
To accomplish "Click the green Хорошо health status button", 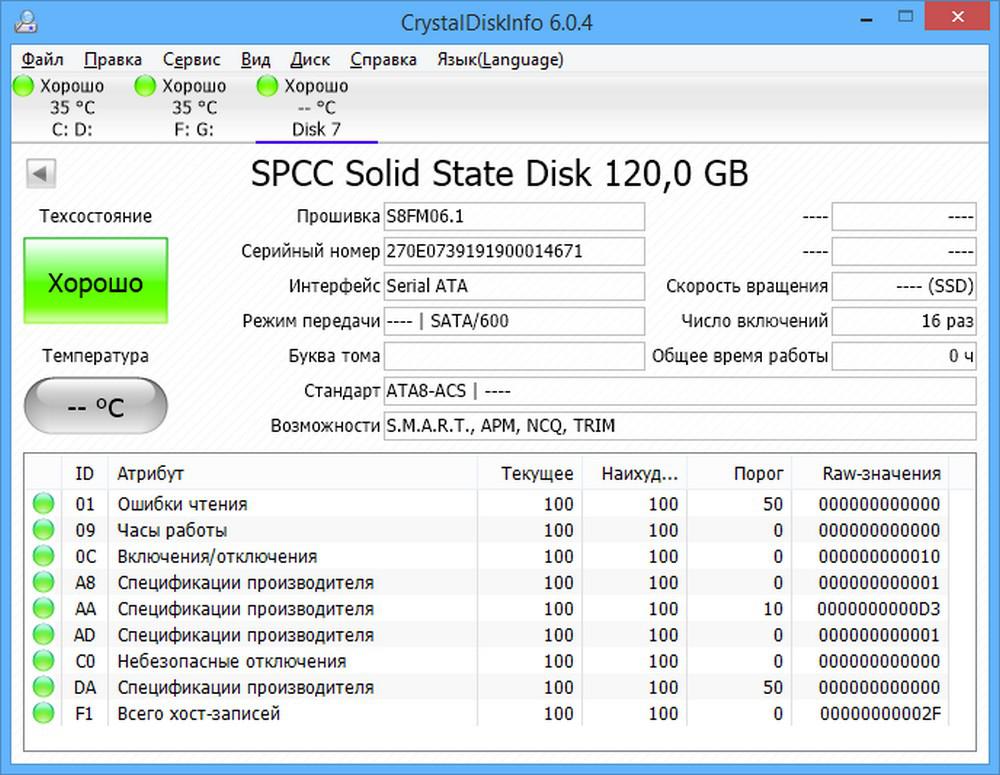I will tap(95, 282).
